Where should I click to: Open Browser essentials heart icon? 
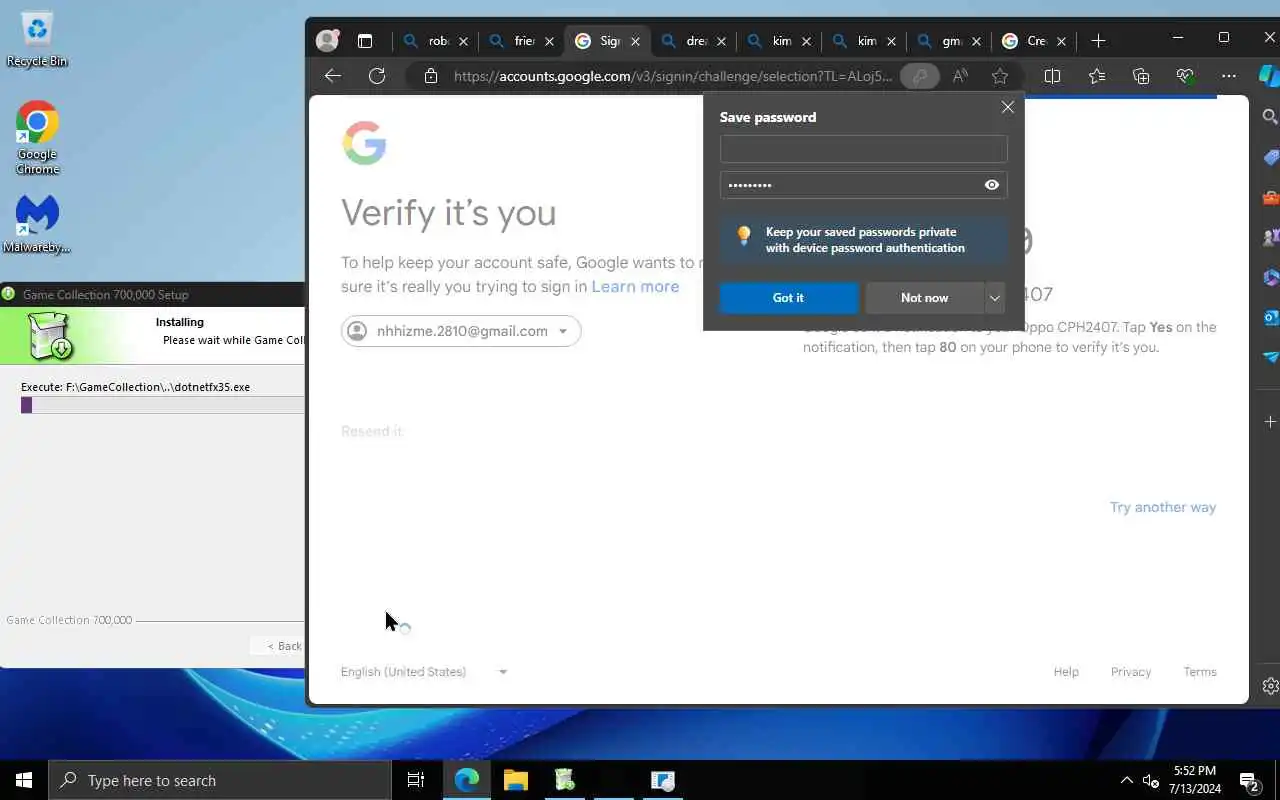click(1185, 76)
